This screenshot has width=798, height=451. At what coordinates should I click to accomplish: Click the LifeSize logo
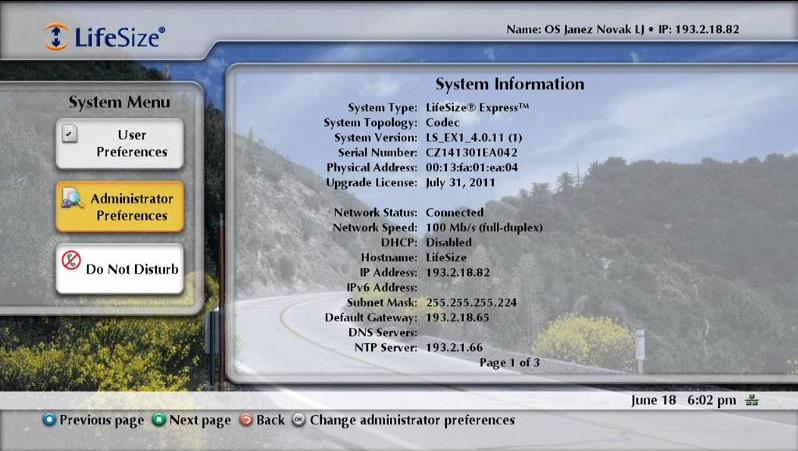coord(104,37)
